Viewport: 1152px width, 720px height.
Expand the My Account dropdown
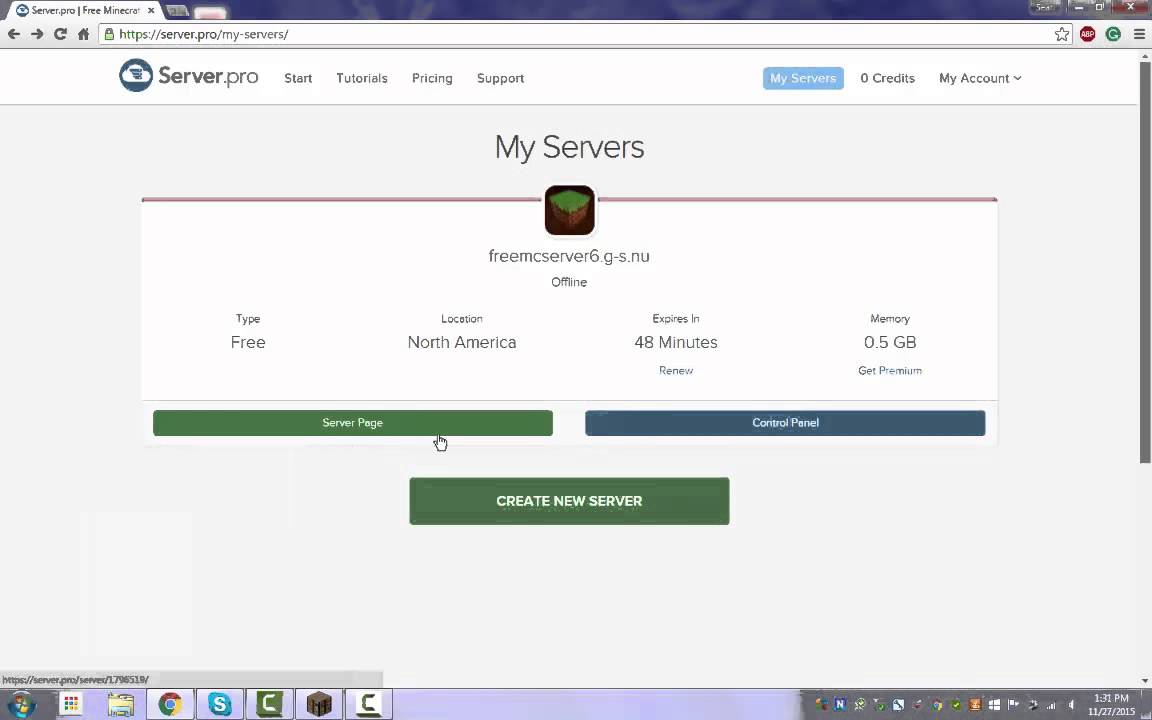(x=980, y=78)
